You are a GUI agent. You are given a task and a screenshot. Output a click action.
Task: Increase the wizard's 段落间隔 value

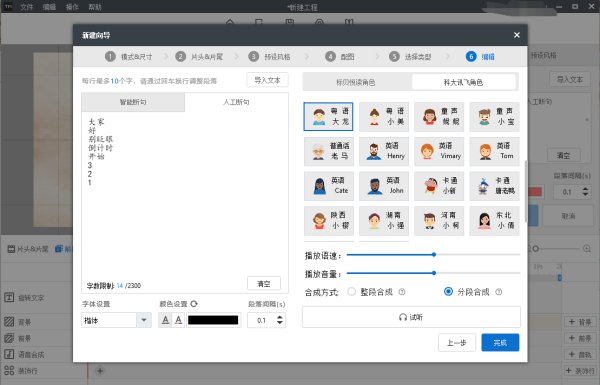coord(280,317)
